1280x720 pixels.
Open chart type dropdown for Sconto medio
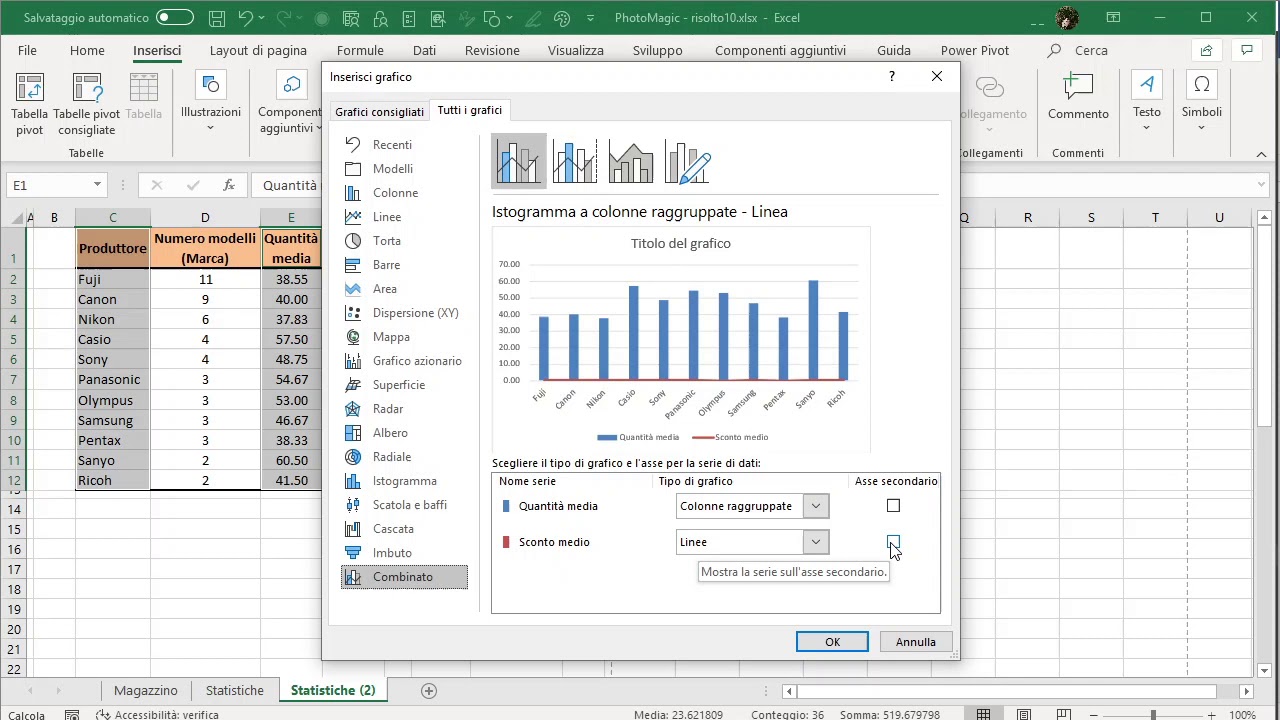[816, 542]
